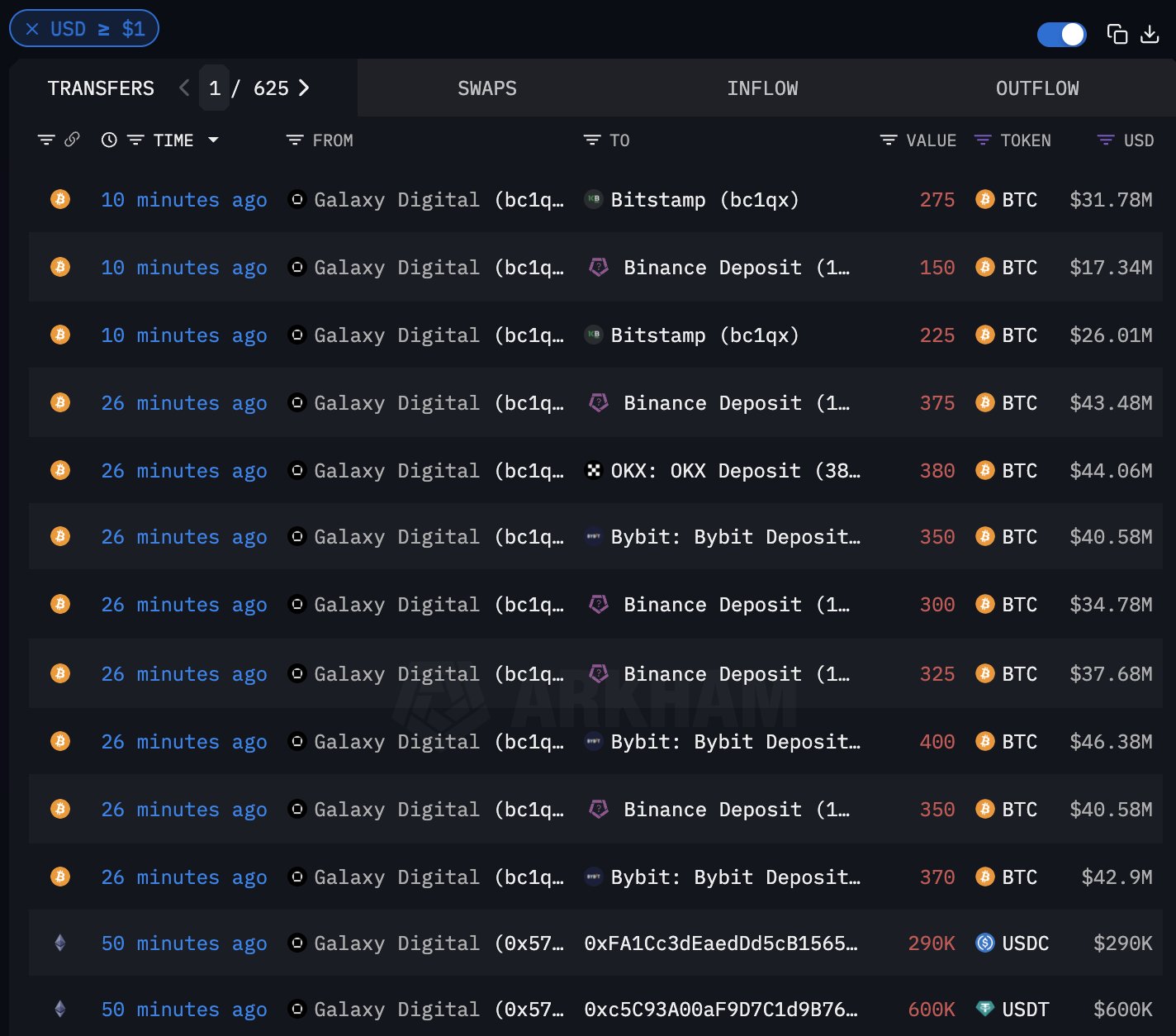Select the $37.68M USD value
The height and width of the screenshot is (1036, 1176).
pos(1111,674)
